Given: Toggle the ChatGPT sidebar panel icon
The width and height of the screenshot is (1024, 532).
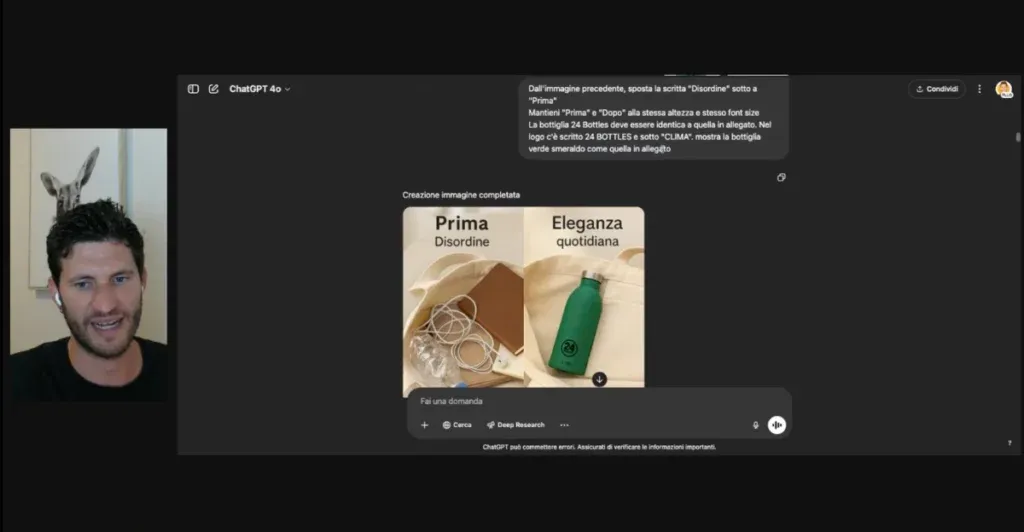Looking at the screenshot, I should click(193, 89).
